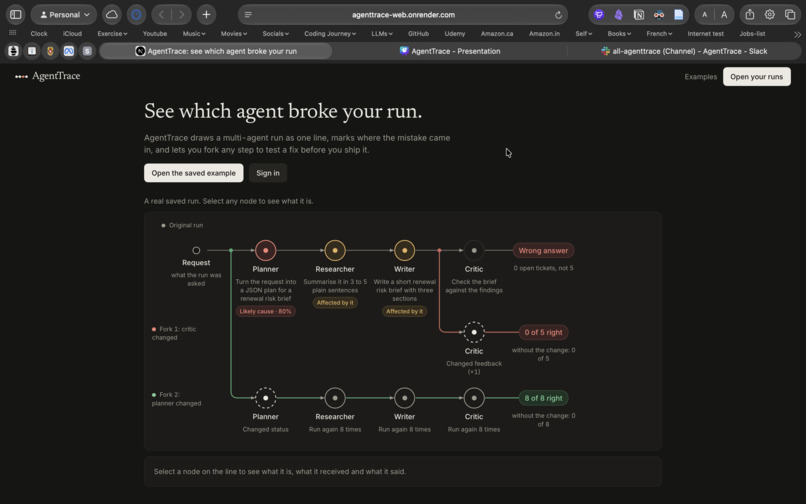Increase text size with large A
Image resolution: width=806 pixels, height=504 pixels.
(724, 14)
